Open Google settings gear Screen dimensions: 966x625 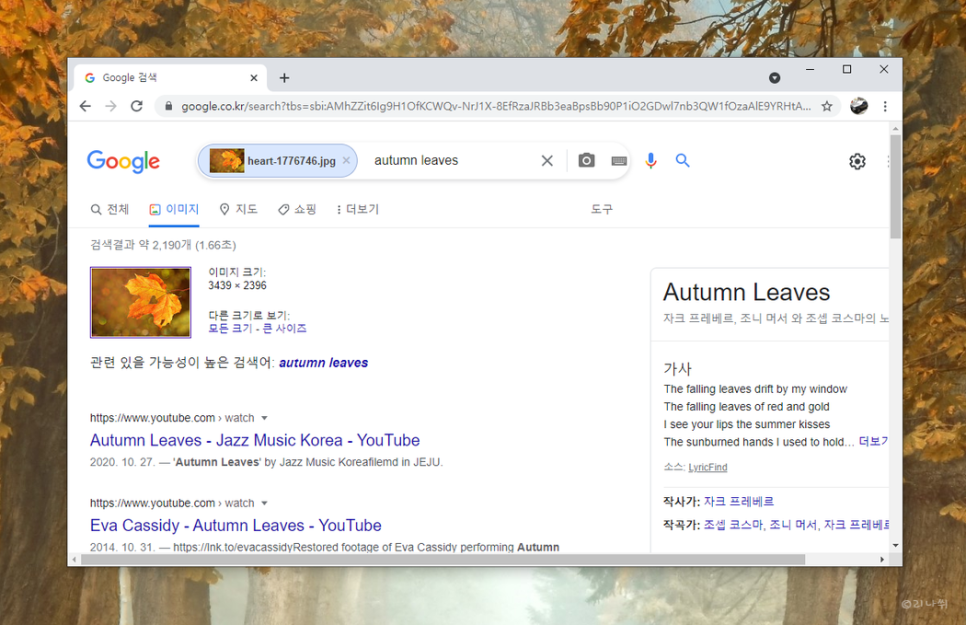coord(857,161)
